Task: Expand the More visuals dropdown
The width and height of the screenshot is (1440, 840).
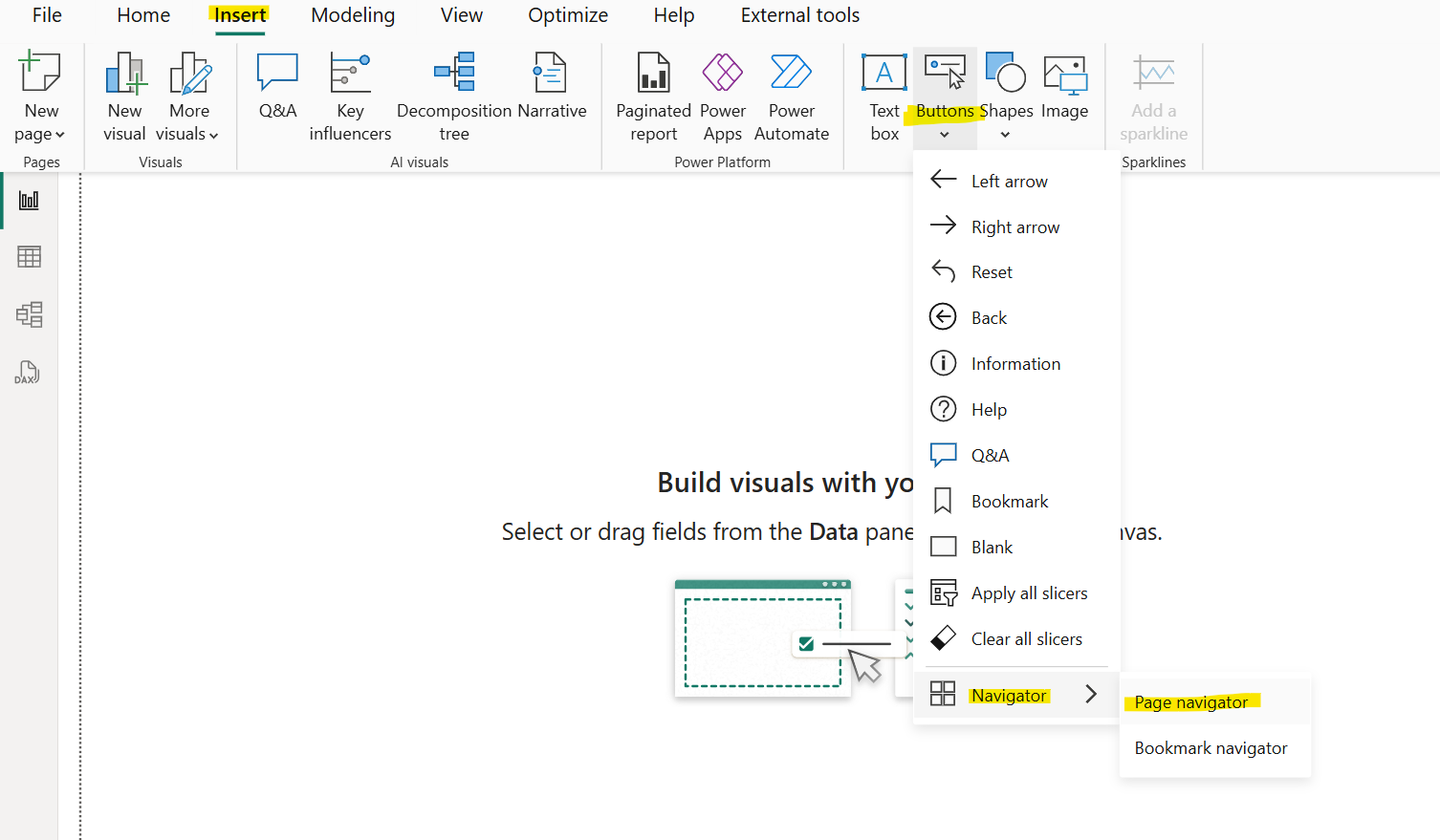Action: (x=188, y=96)
